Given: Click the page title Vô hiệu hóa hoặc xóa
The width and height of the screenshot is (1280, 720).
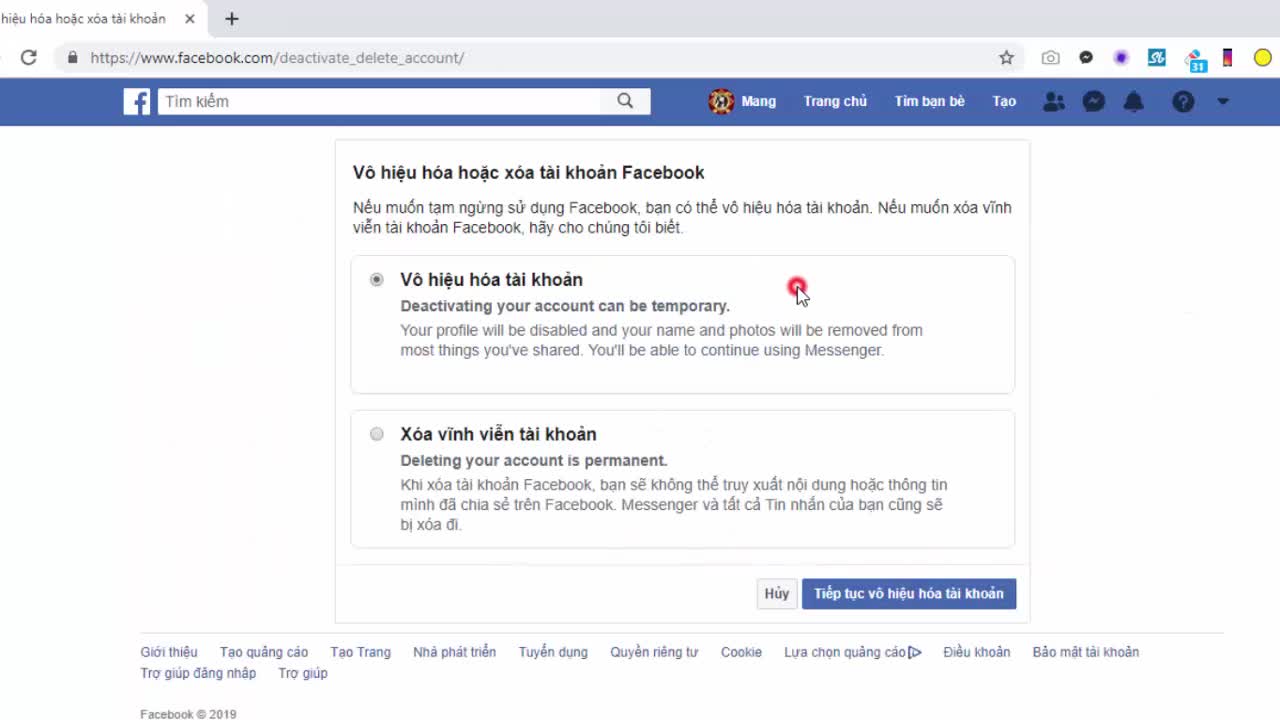Looking at the screenshot, I should [528, 172].
